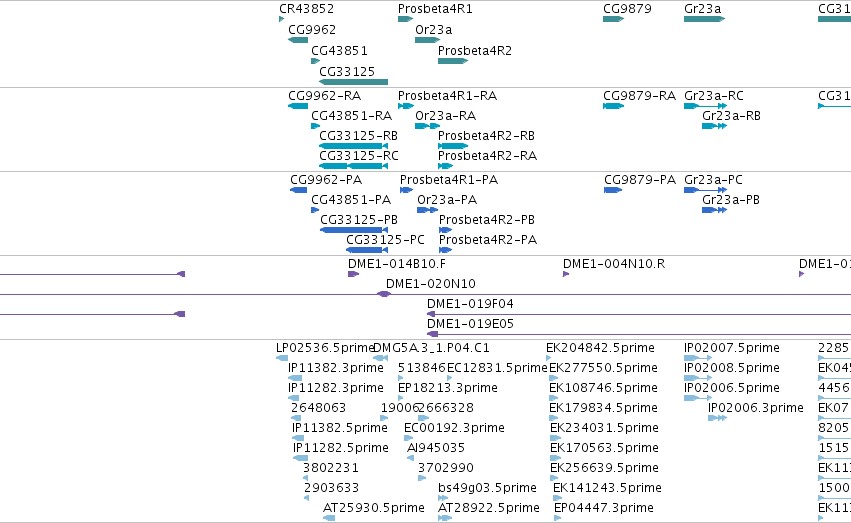Click the CG9962-RA transcript label
This screenshot has width=851, height=523.
(x=324, y=95)
